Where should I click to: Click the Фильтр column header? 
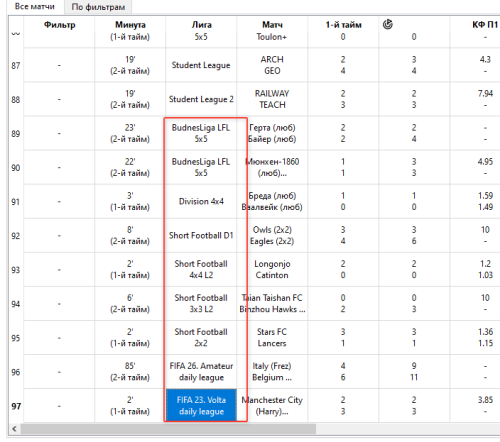[x=59, y=25]
